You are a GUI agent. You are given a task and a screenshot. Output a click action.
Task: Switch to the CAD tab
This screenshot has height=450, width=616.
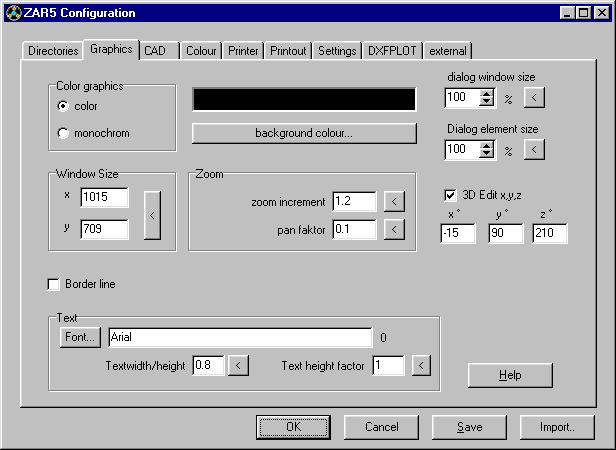click(155, 50)
